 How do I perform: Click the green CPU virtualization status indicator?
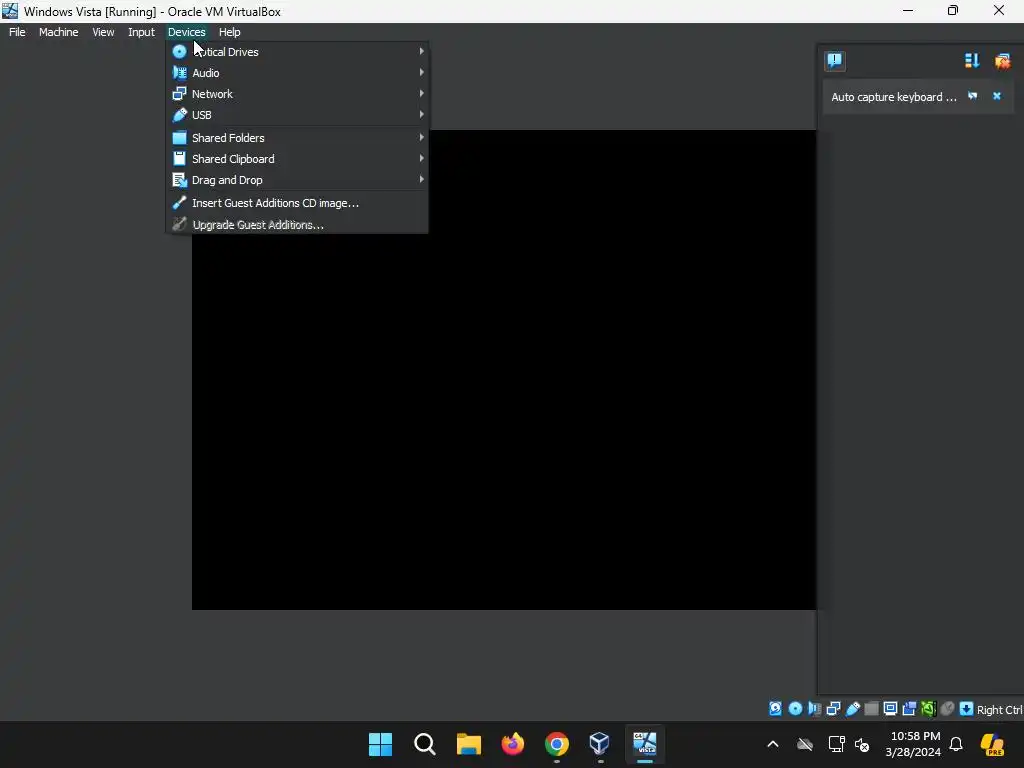pos(928,709)
